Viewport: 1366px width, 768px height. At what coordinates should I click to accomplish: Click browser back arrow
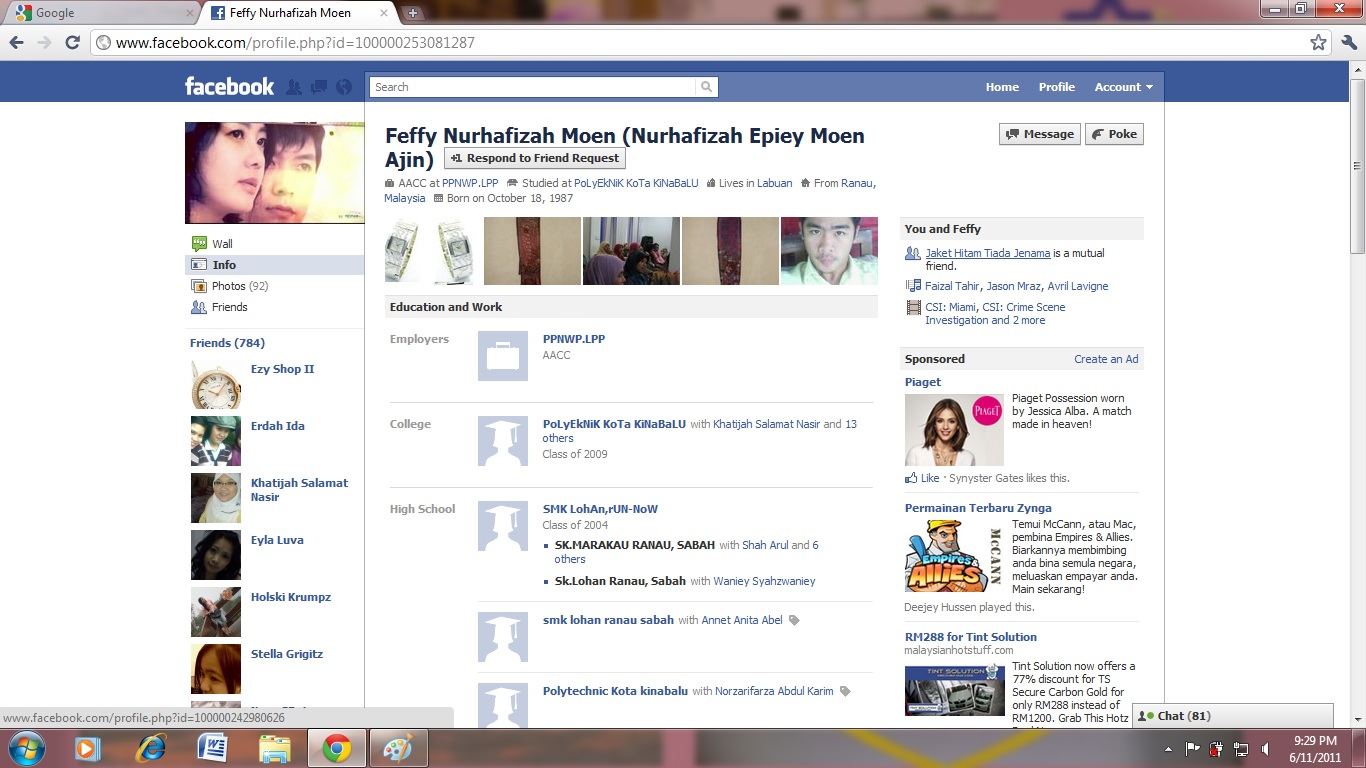point(16,42)
